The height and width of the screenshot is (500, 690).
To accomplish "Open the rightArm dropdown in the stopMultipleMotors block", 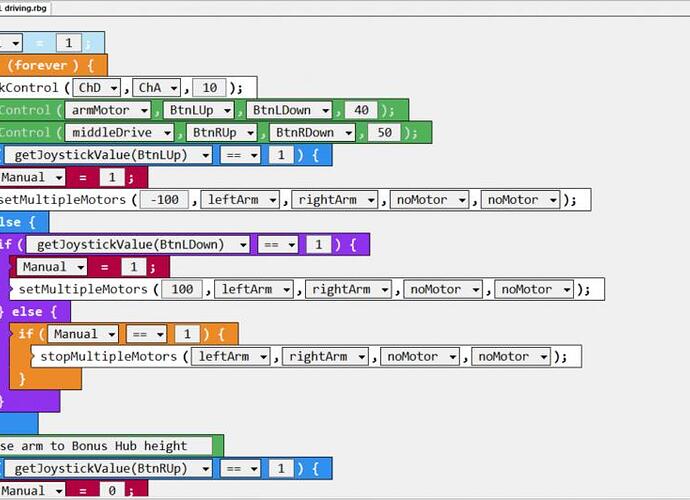I will tap(325, 357).
